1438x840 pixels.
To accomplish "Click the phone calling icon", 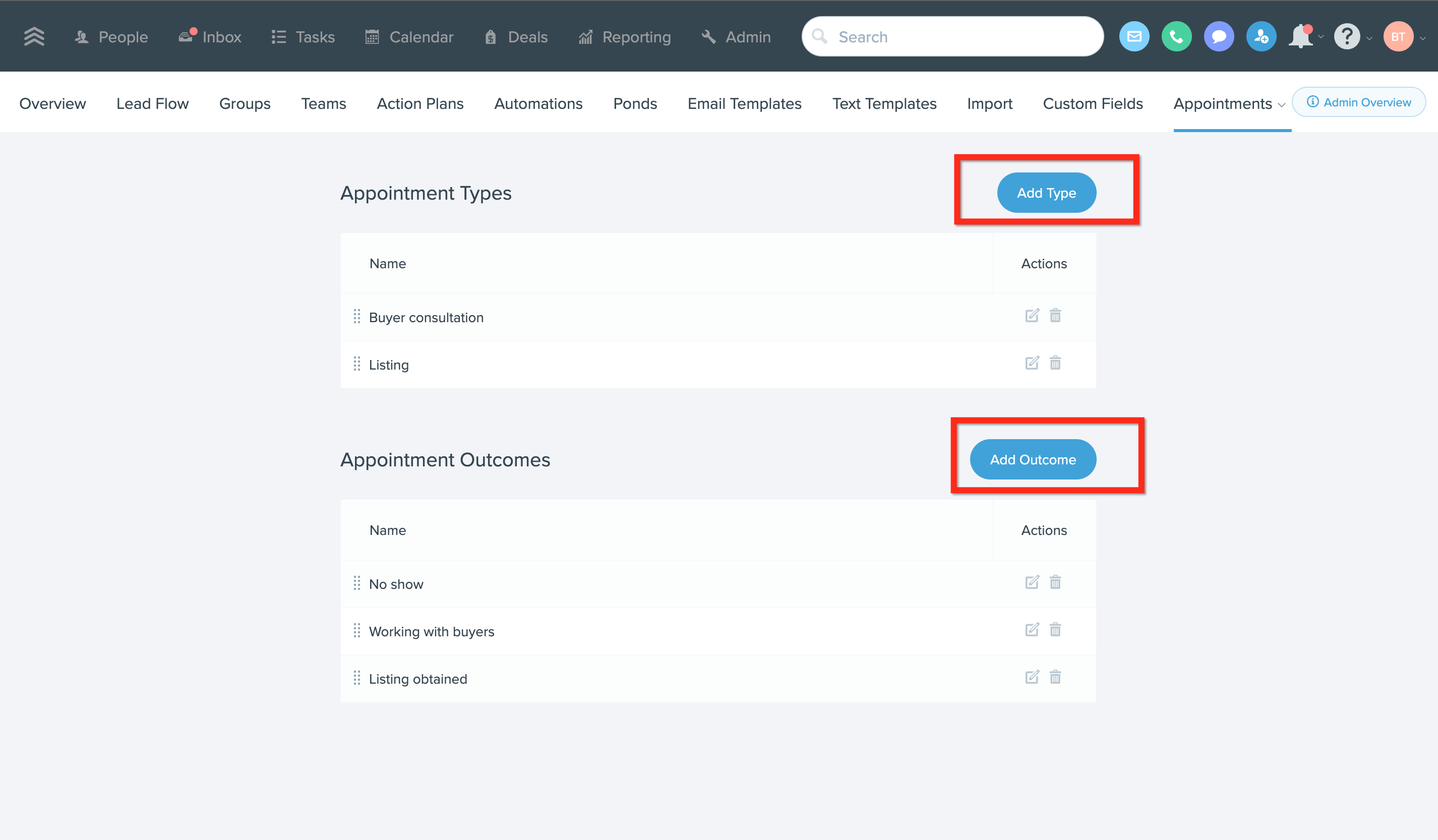I will click(x=1176, y=36).
